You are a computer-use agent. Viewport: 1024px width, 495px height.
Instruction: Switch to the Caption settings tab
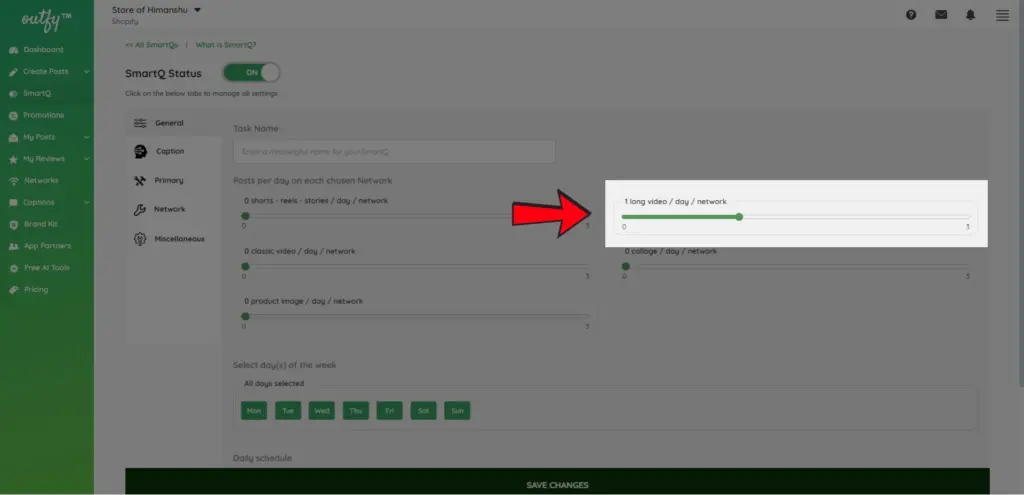pos(169,151)
